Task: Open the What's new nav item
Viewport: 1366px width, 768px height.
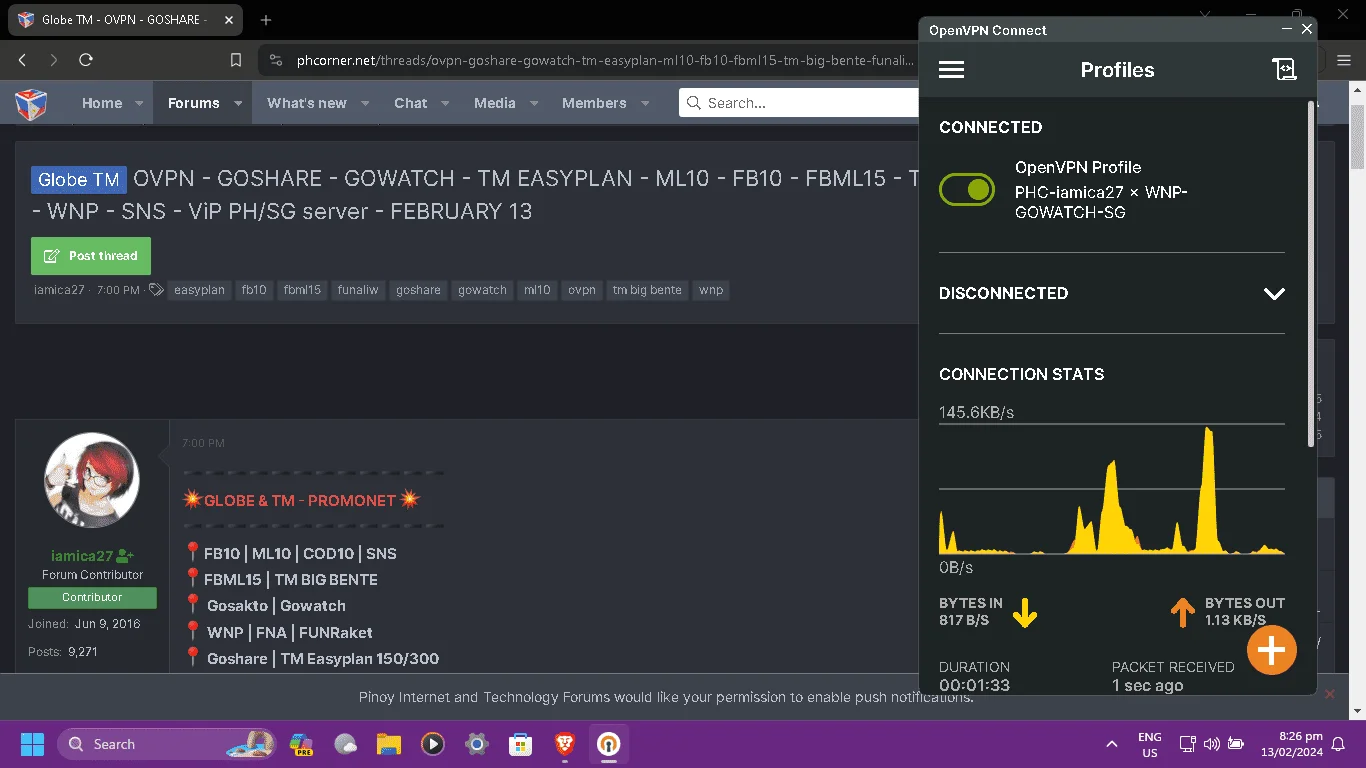Action: click(x=307, y=103)
